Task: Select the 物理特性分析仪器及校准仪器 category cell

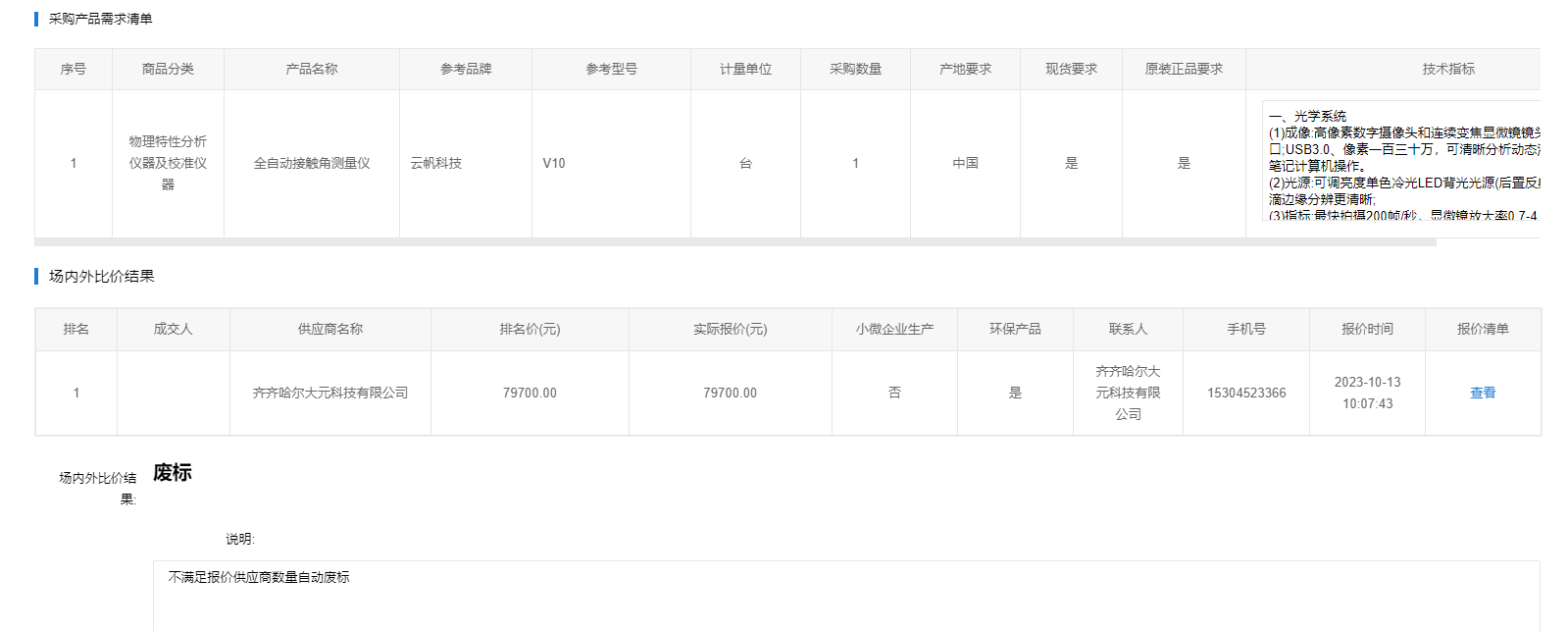Action: click(x=168, y=163)
